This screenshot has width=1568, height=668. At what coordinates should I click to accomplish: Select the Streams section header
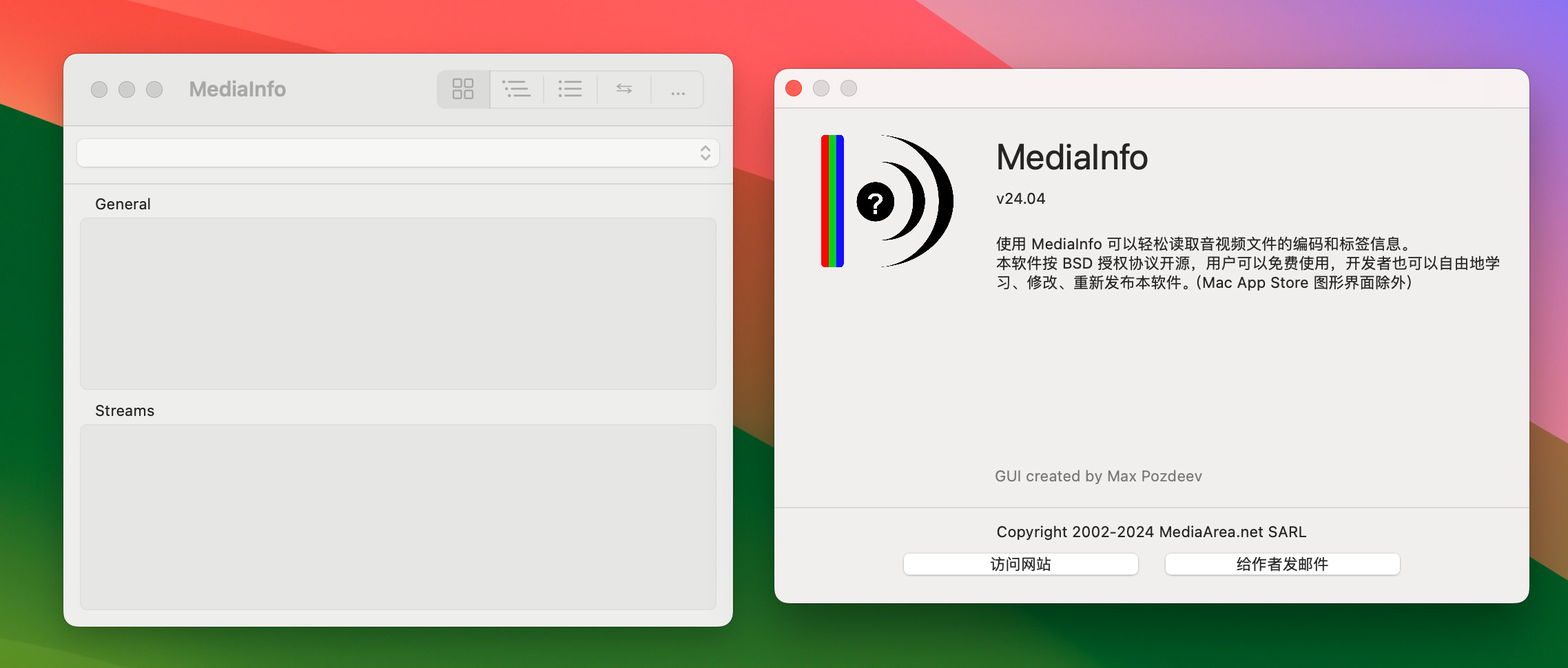(x=124, y=410)
